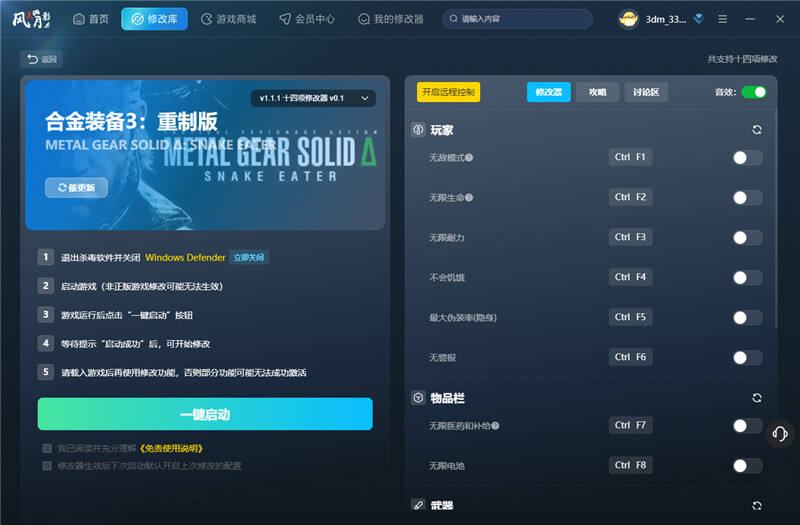This screenshot has width=800, height=525.
Task: Disable the 音效 sound toggle
Action: 753,92
